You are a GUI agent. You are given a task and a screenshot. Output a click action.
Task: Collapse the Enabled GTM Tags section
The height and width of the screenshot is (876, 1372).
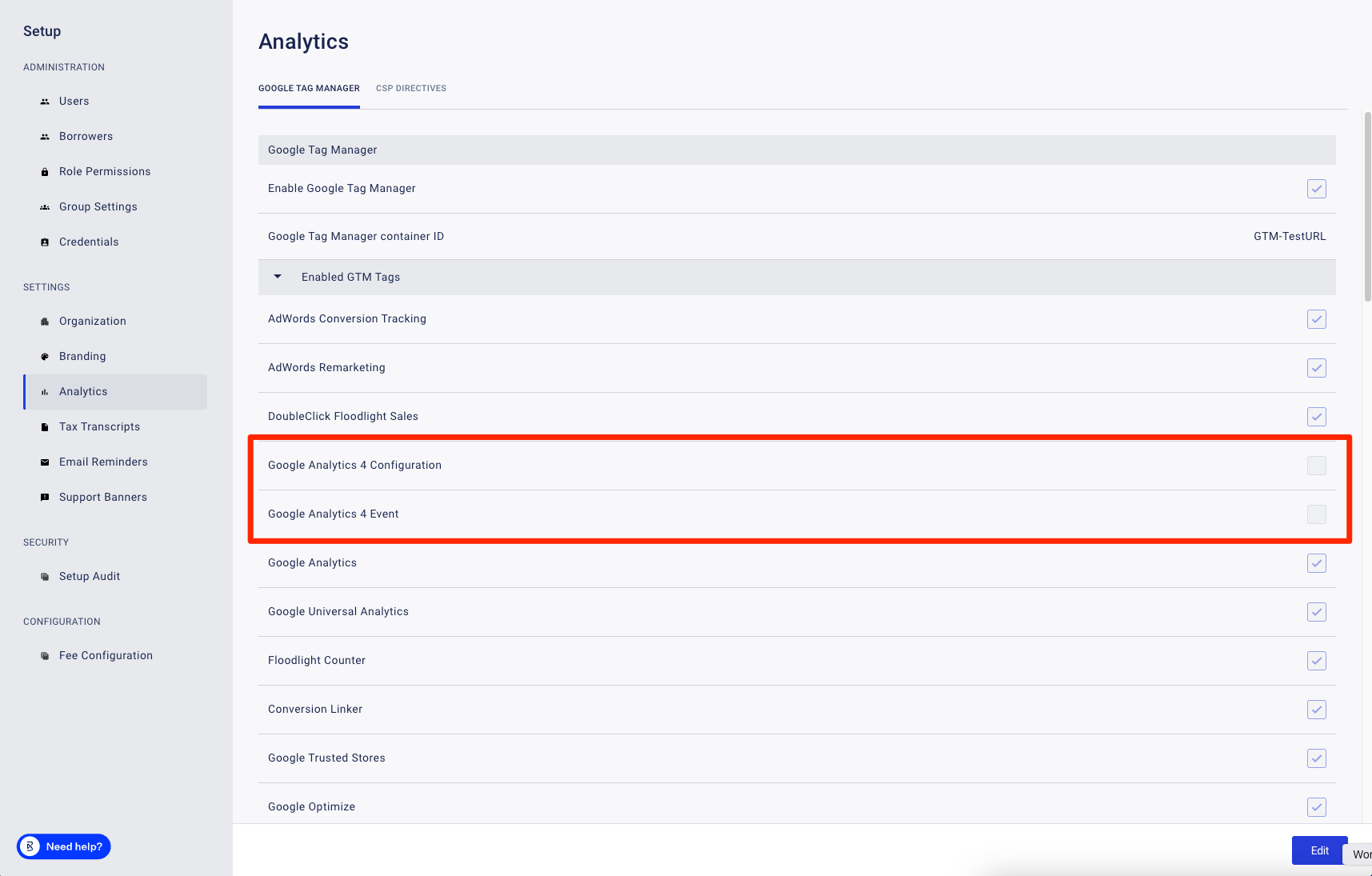coord(278,277)
